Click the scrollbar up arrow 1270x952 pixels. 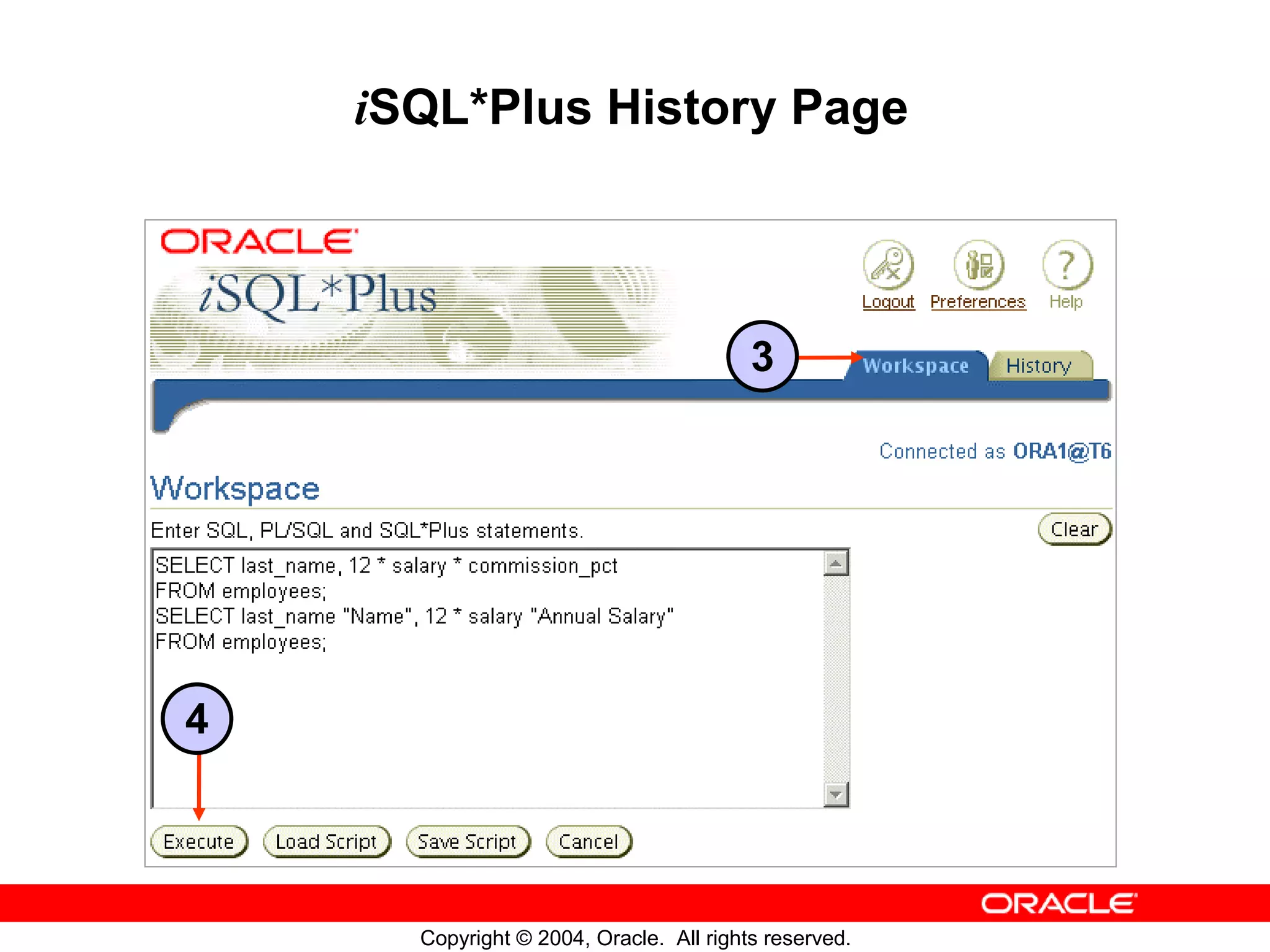(836, 563)
